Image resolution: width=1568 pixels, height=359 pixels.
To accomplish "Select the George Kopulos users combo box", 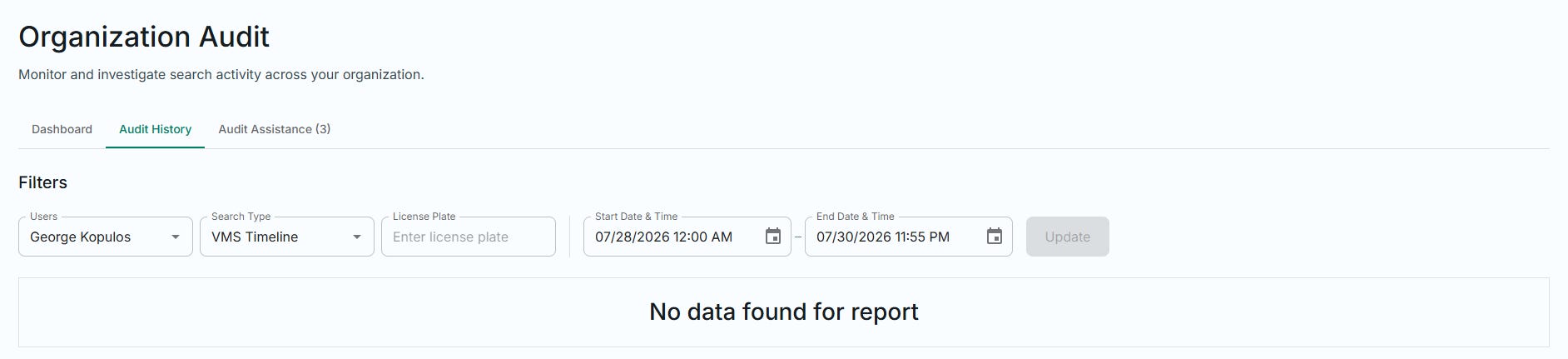I will pyautogui.click(x=106, y=237).
